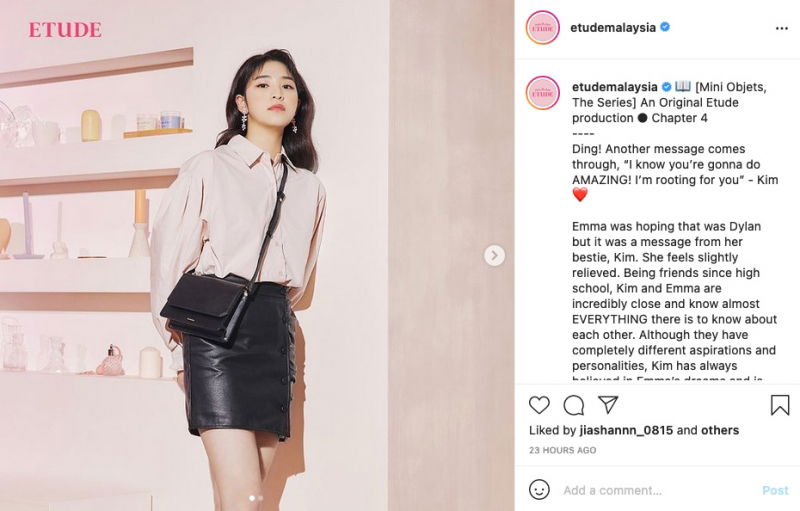View the others who liked this
800x511 pixels.
pos(720,430)
